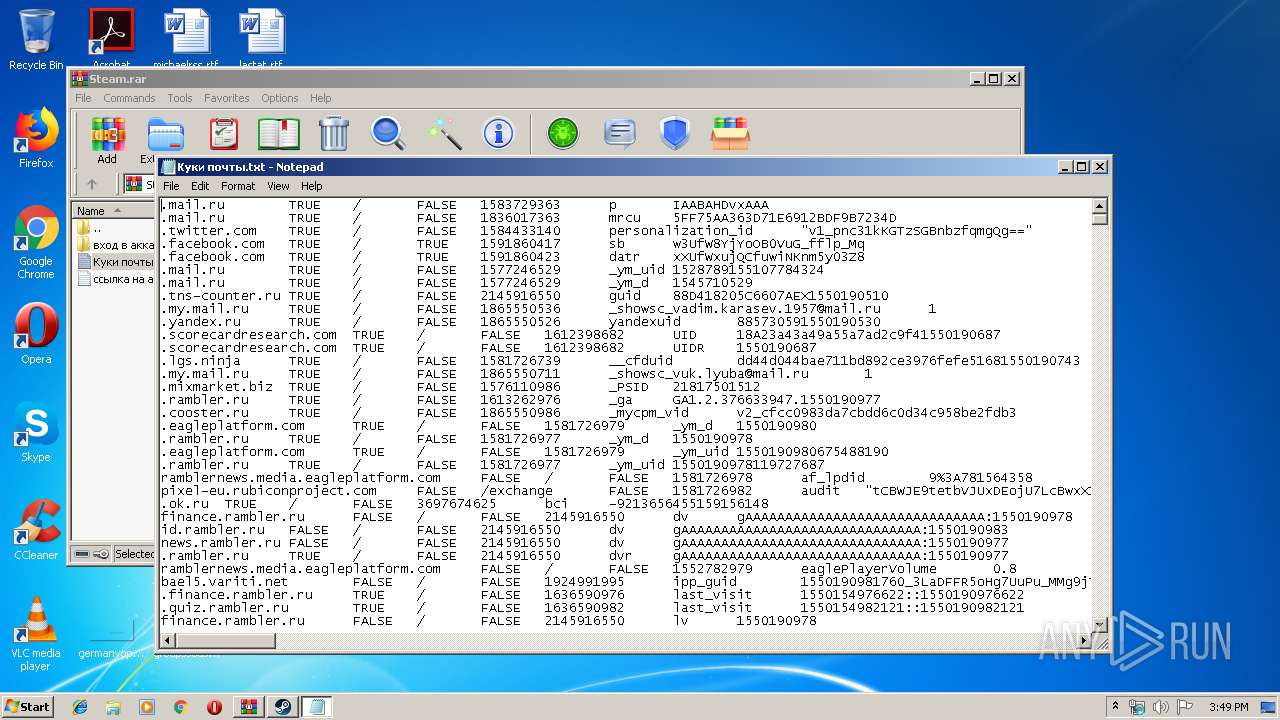Open Notepad Help menu
This screenshot has width=1280, height=720.
point(312,186)
